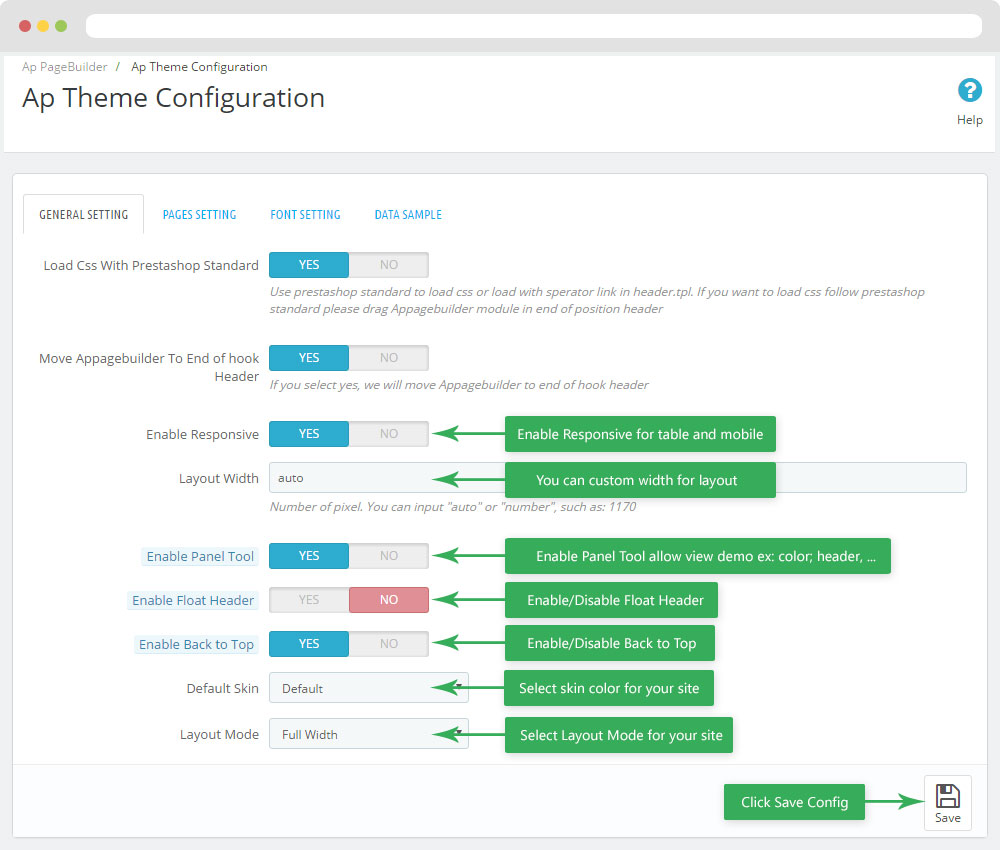The width and height of the screenshot is (1000, 850).
Task: Turn on Enable Float Header with YES
Action: pos(309,600)
